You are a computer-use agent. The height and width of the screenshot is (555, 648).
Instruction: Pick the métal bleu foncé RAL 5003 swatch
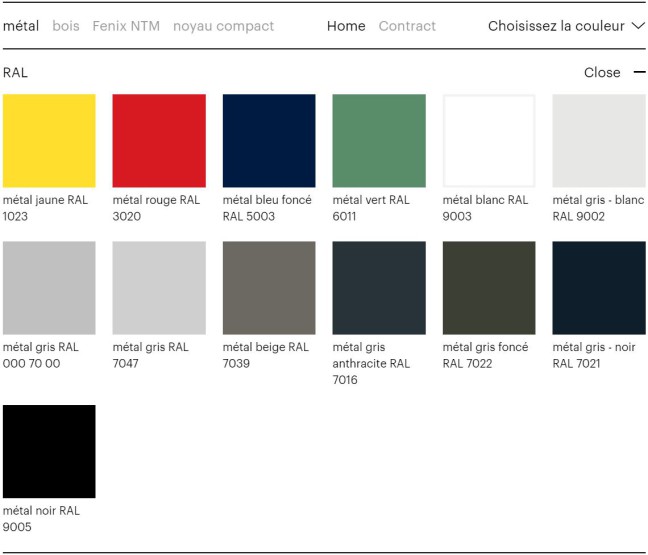click(x=269, y=141)
